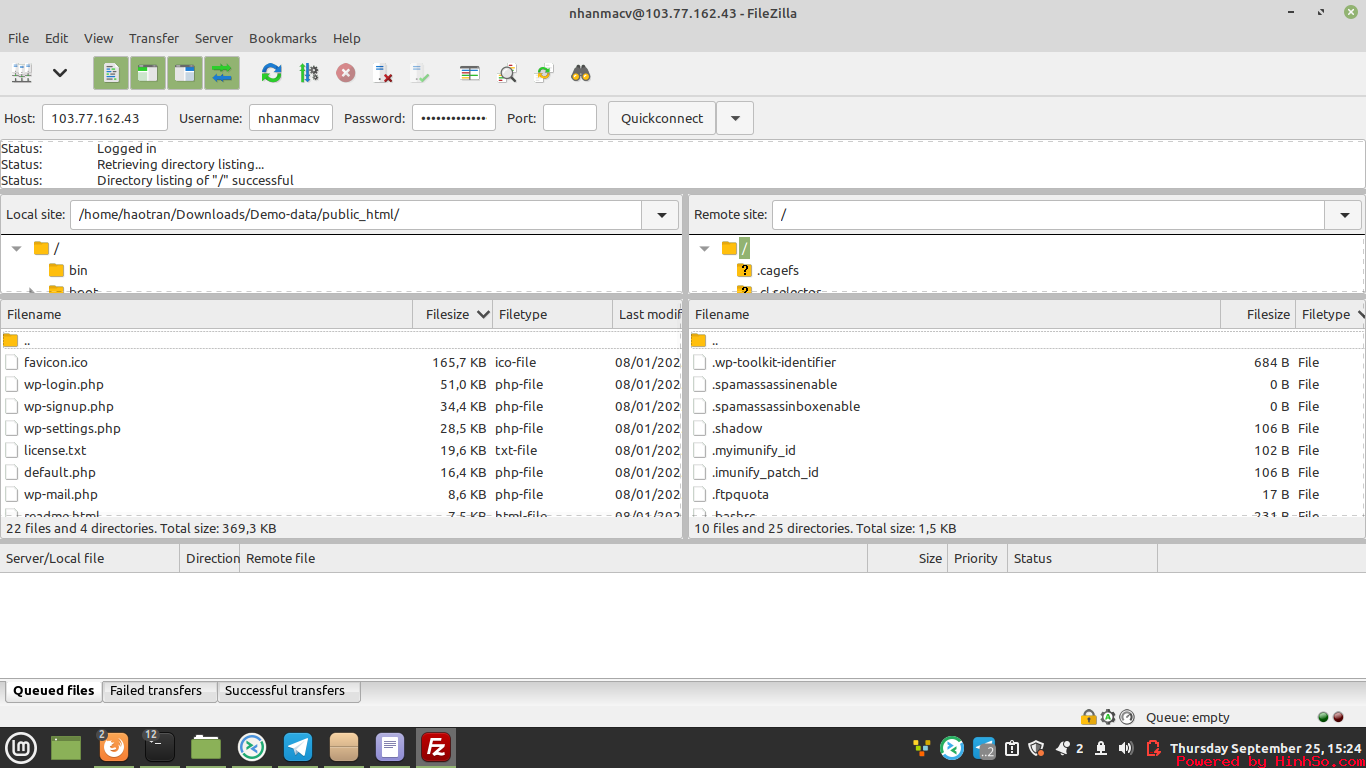Open the Site Manager dropdown arrow
Screen dimensions: 1366x768
click(58, 73)
